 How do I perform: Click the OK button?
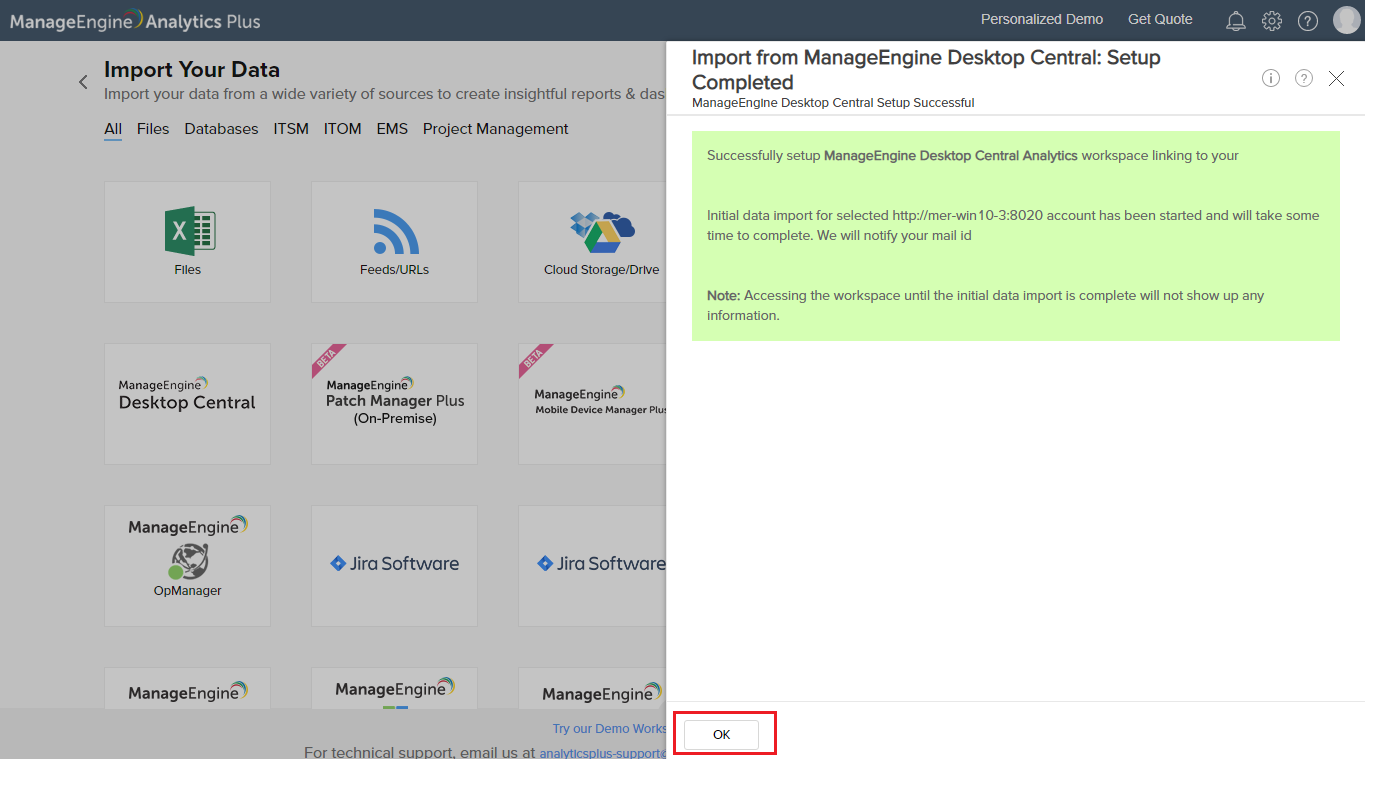click(722, 735)
